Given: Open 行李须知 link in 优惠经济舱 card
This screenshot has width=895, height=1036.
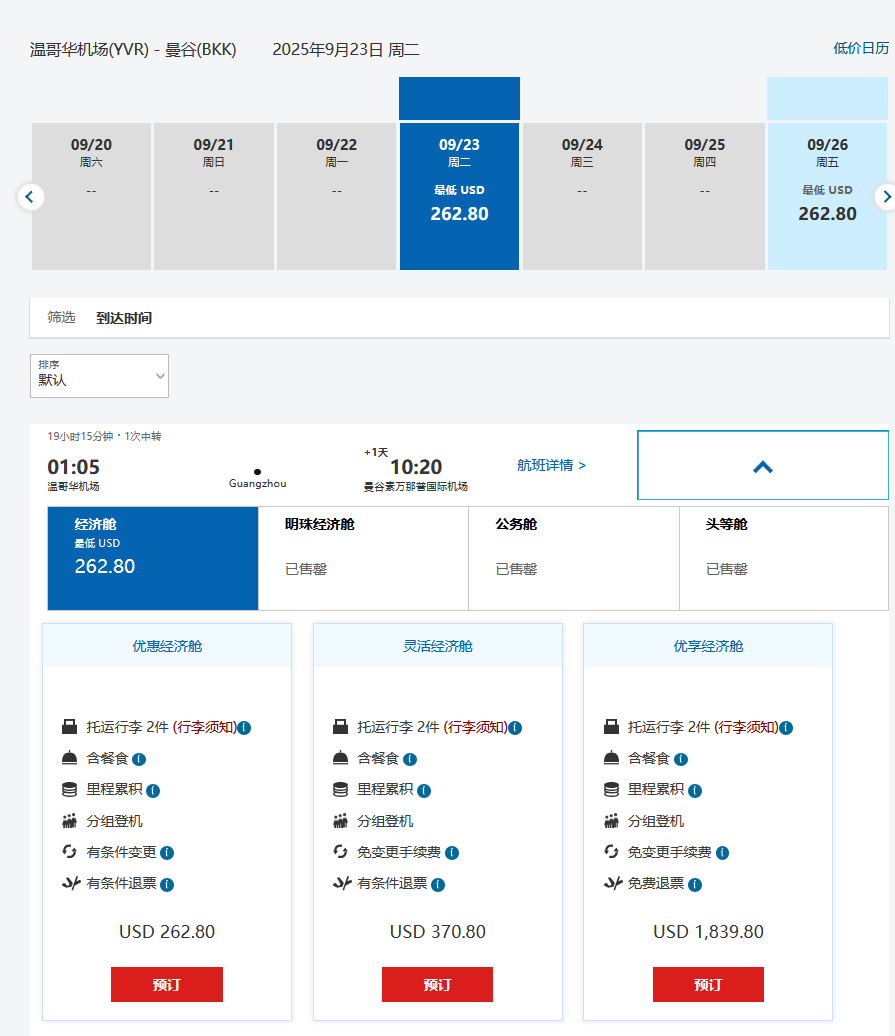Looking at the screenshot, I should tap(205, 727).
